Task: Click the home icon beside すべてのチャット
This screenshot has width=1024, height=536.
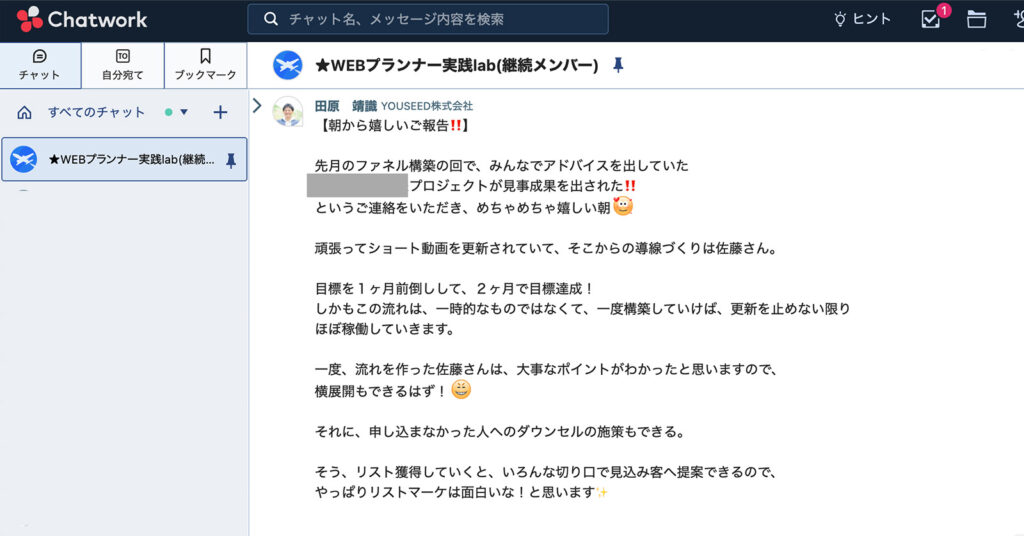Action: (x=24, y=112)
